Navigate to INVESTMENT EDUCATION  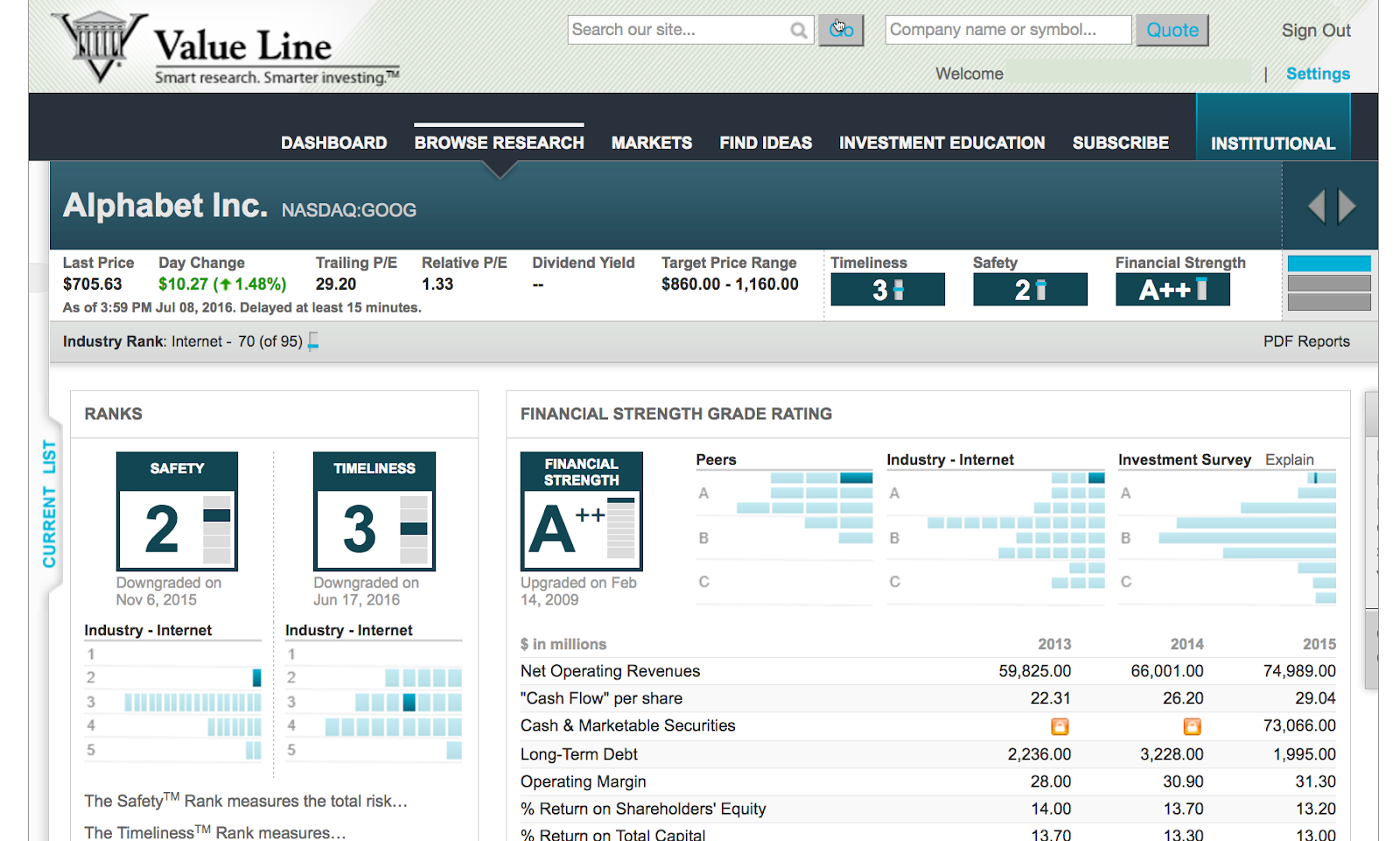[942, 143]
